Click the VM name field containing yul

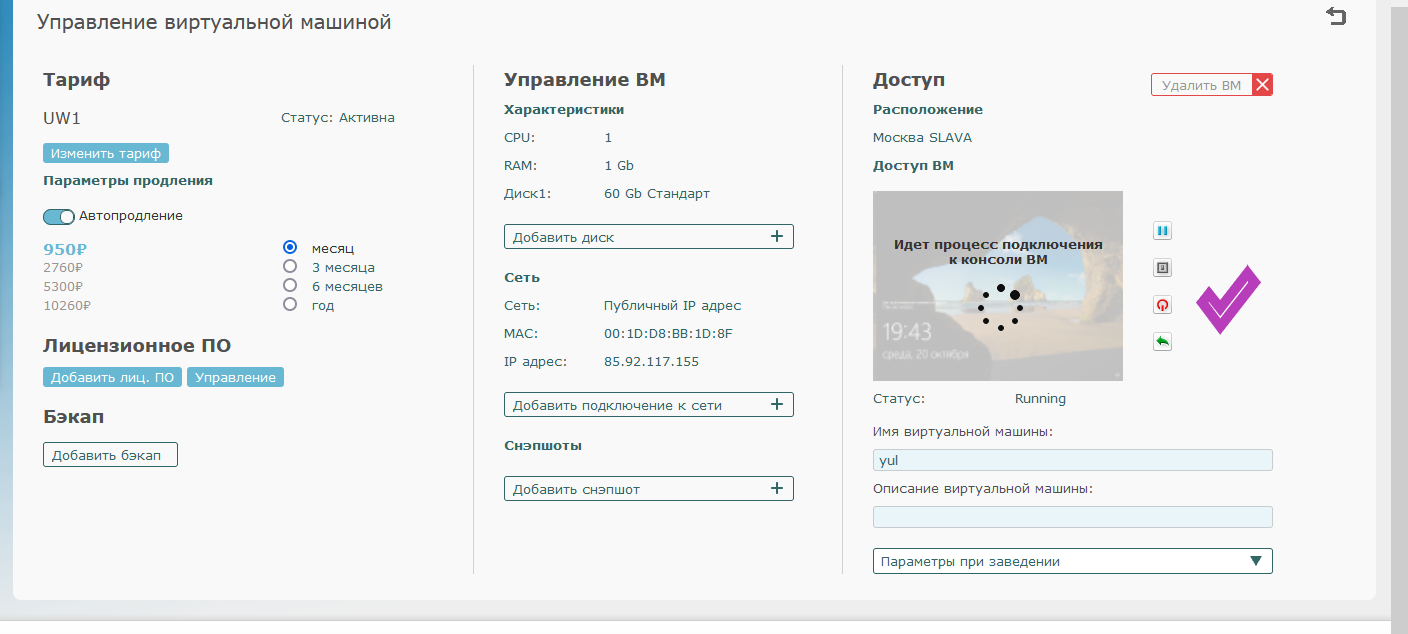(x=1072, y=460)
